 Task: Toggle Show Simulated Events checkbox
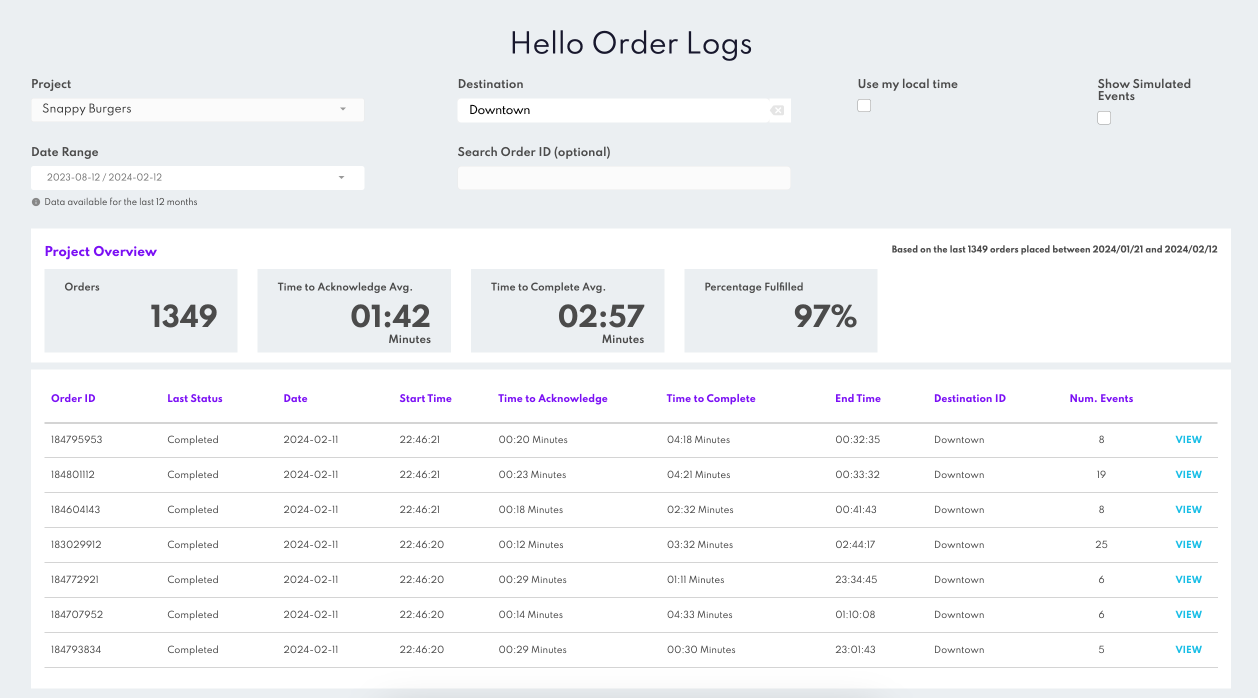click(1104, 118)
